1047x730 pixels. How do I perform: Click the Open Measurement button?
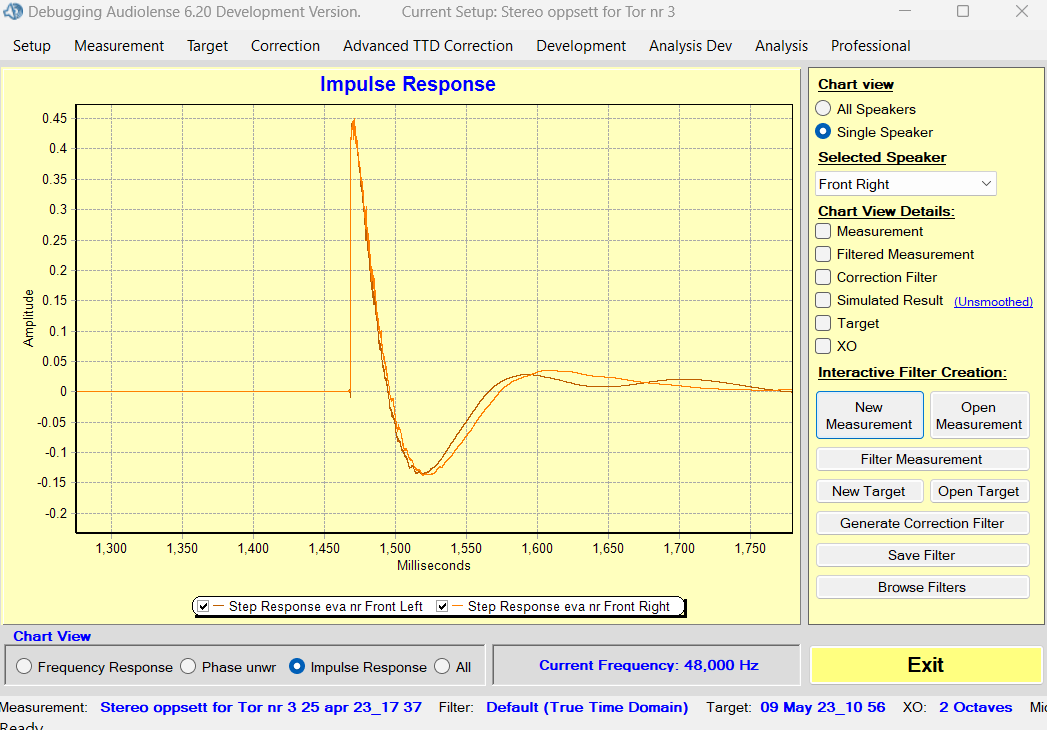click(x=979, y=415)
